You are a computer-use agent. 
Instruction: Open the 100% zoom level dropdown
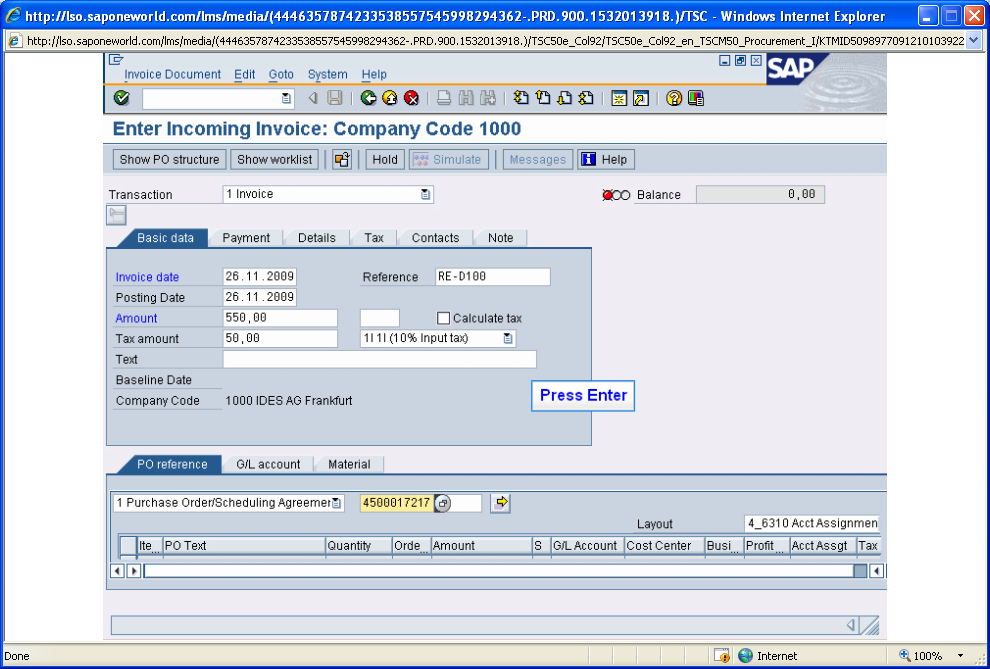click(961, 656)
